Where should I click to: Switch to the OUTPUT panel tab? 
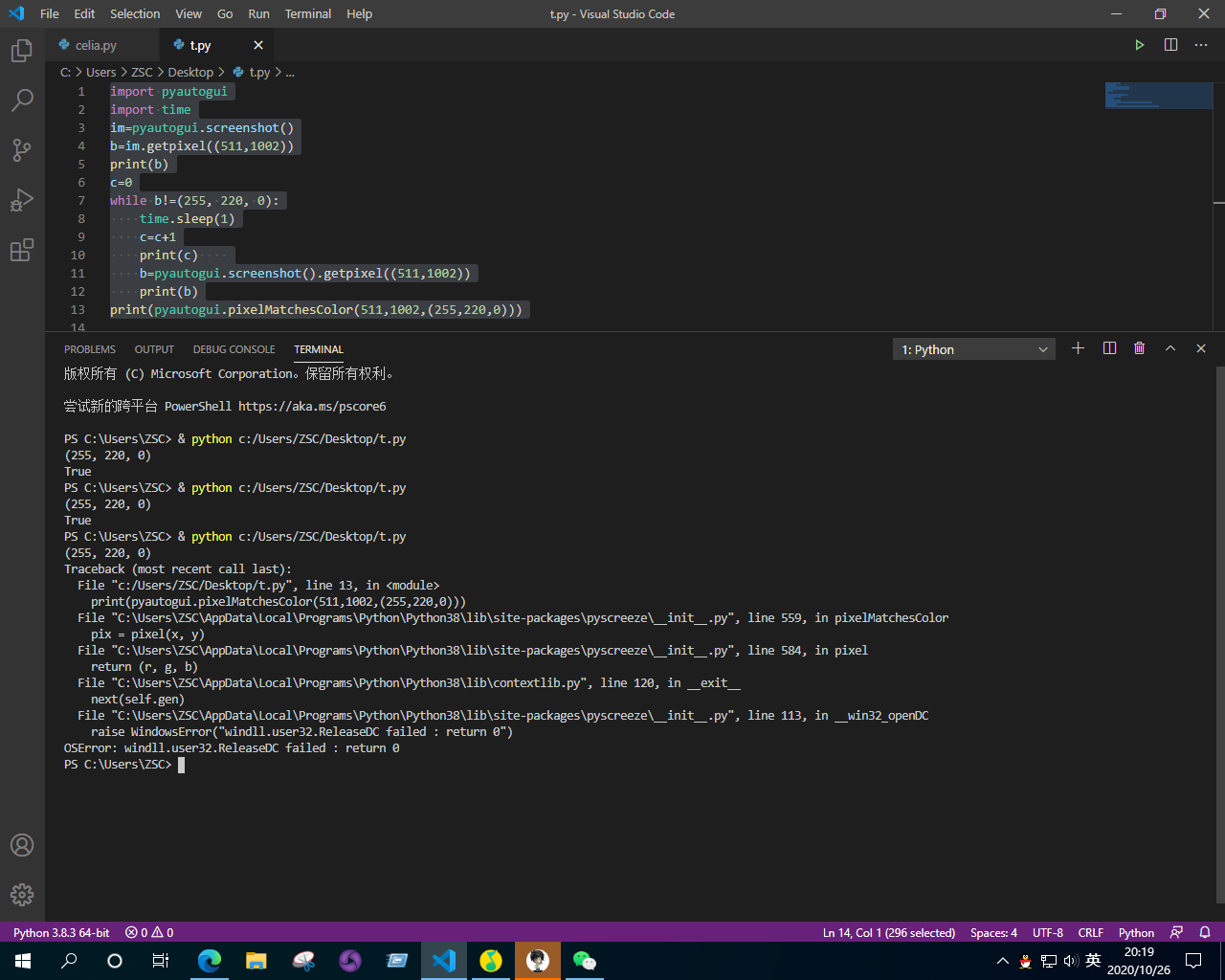pyautogui.click(x=154, y=349)
